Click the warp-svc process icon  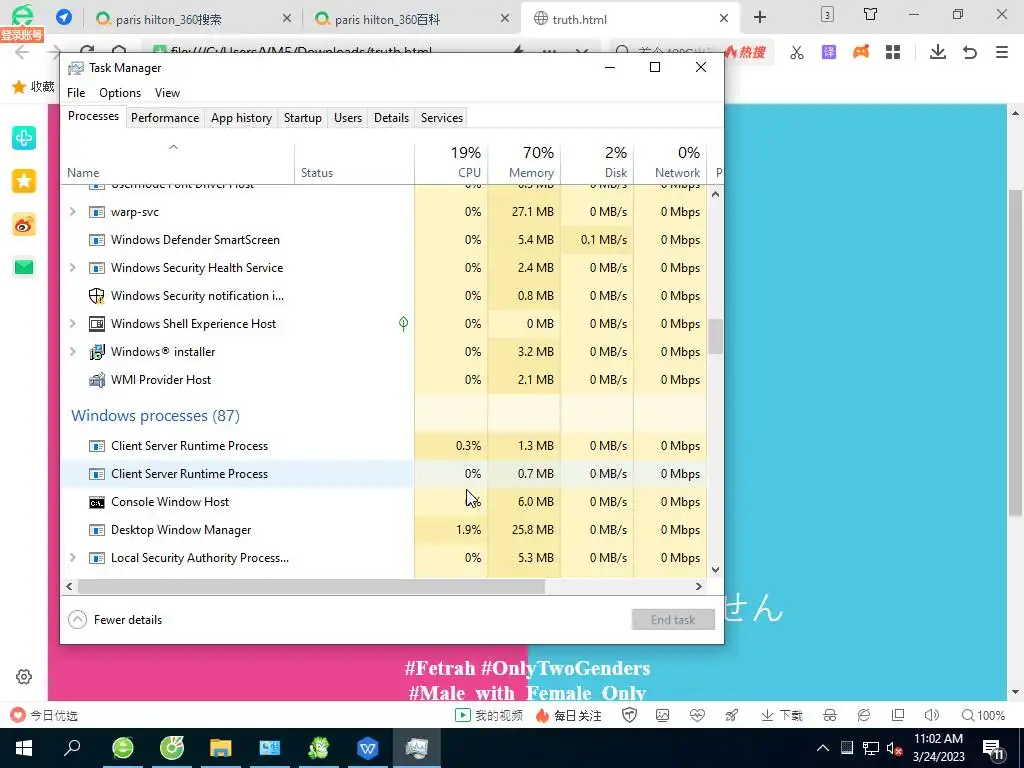tap(97, 212)
